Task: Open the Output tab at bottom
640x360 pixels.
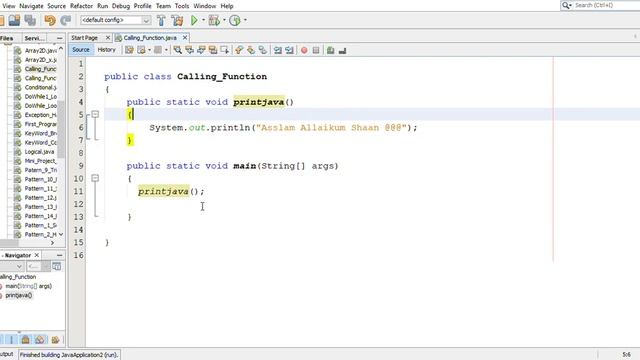Action: pos(7,354)
